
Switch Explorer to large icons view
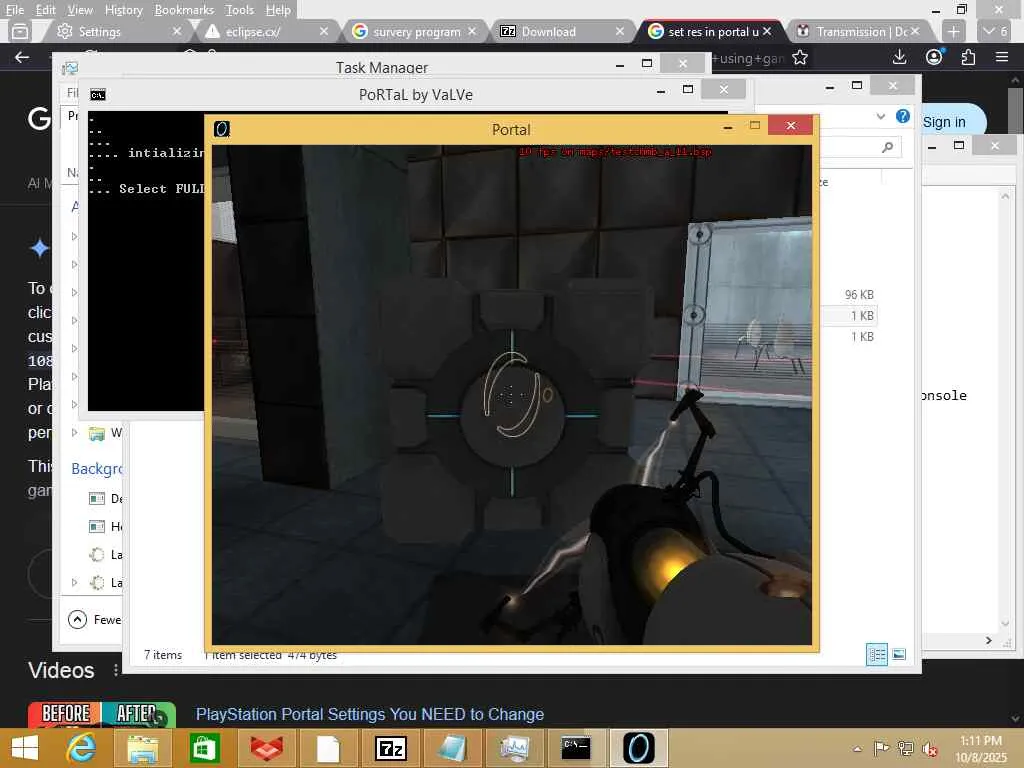click(900, 654)
